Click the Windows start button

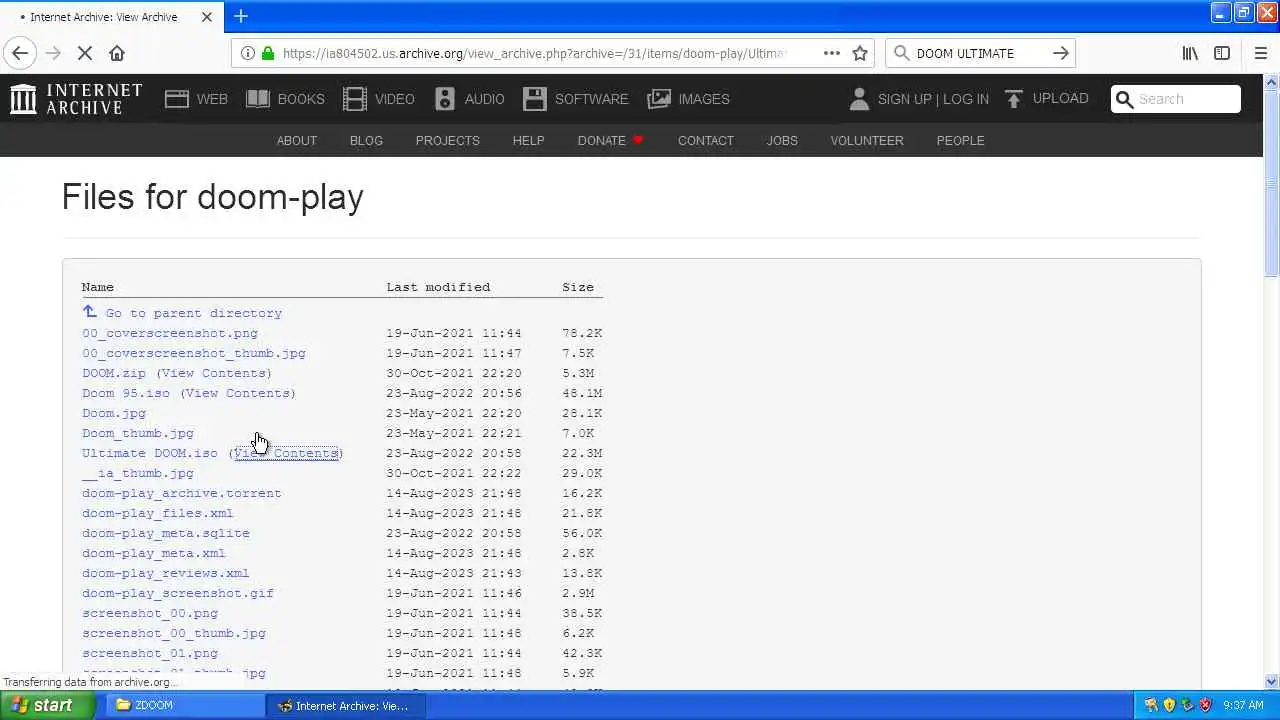coord(48,705)
